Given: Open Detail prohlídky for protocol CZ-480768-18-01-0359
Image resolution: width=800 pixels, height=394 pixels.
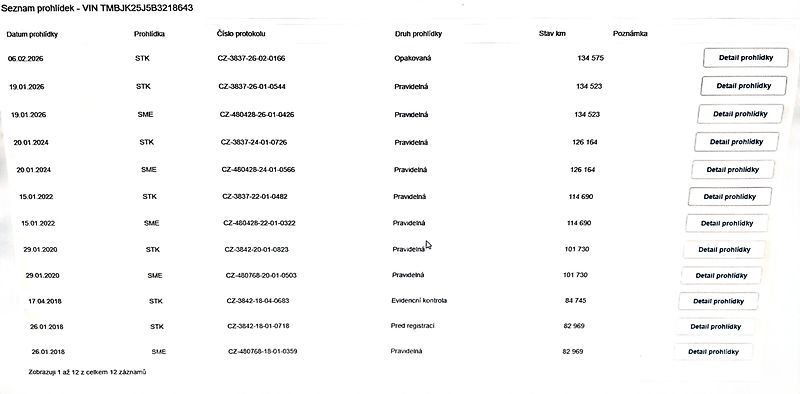Looking at the screenshot, I should [x=713, y=352].
